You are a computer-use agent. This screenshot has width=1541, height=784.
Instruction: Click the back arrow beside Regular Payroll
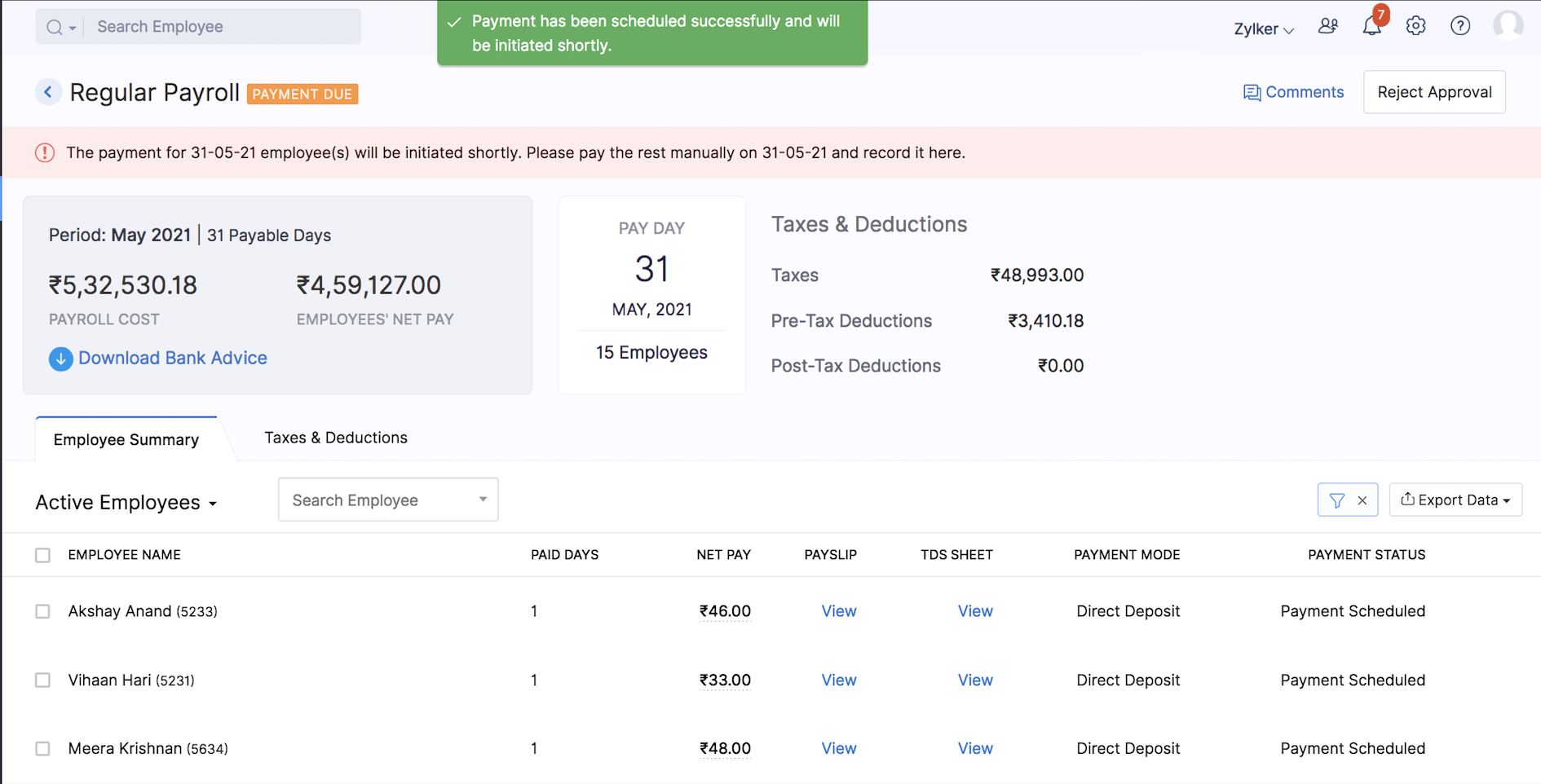point(48,92)
